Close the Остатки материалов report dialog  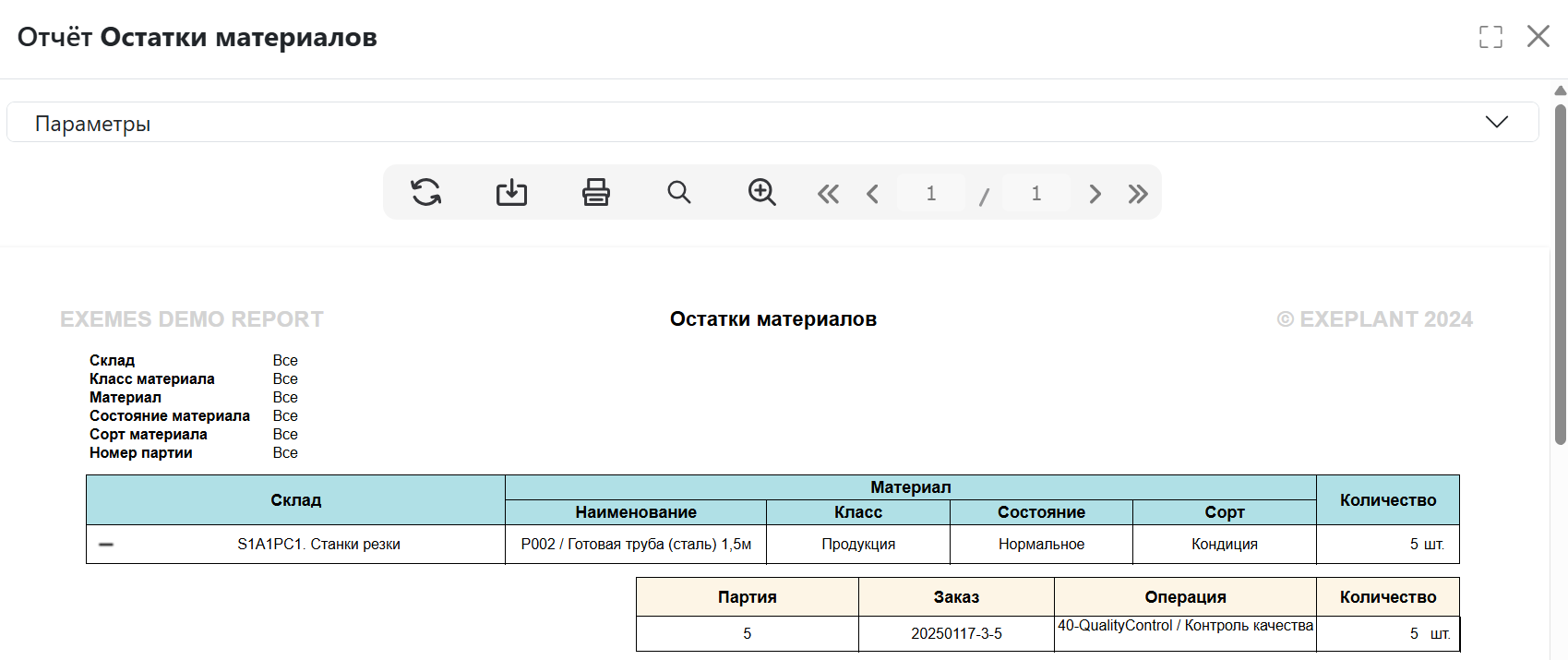click(1538, 37)
